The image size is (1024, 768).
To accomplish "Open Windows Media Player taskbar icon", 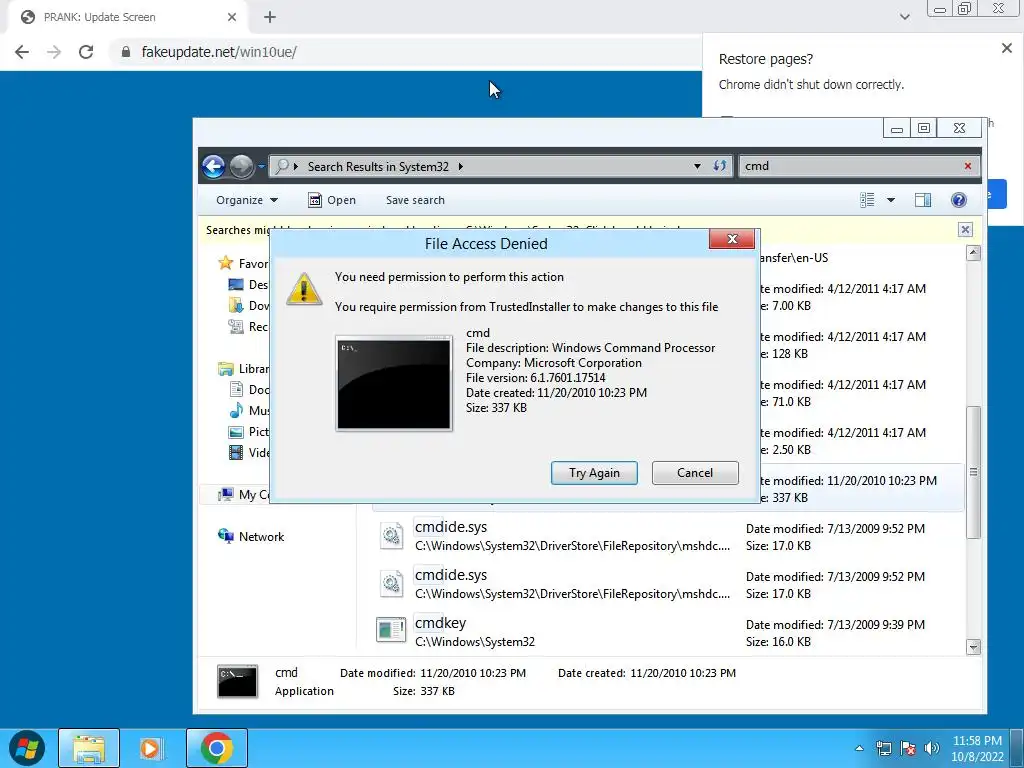I will 151,748.
